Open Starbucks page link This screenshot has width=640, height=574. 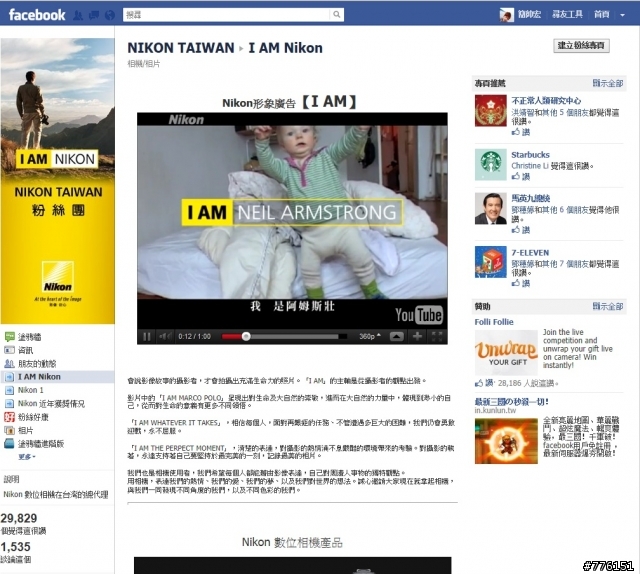pos(530,155)
